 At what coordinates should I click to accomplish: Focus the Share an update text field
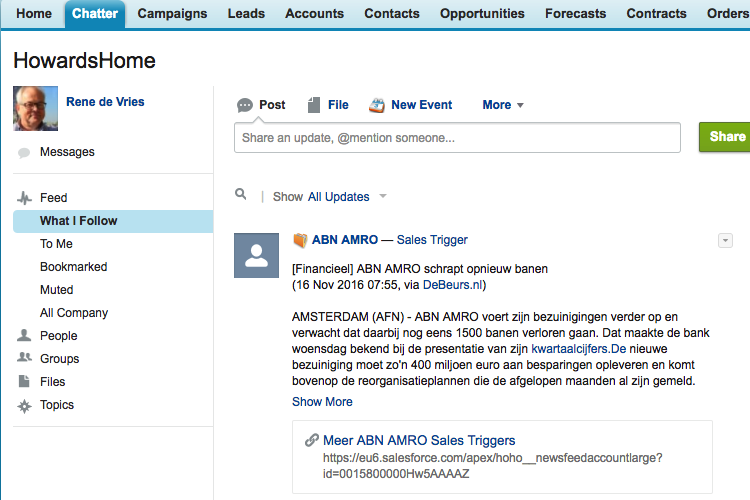457,138
